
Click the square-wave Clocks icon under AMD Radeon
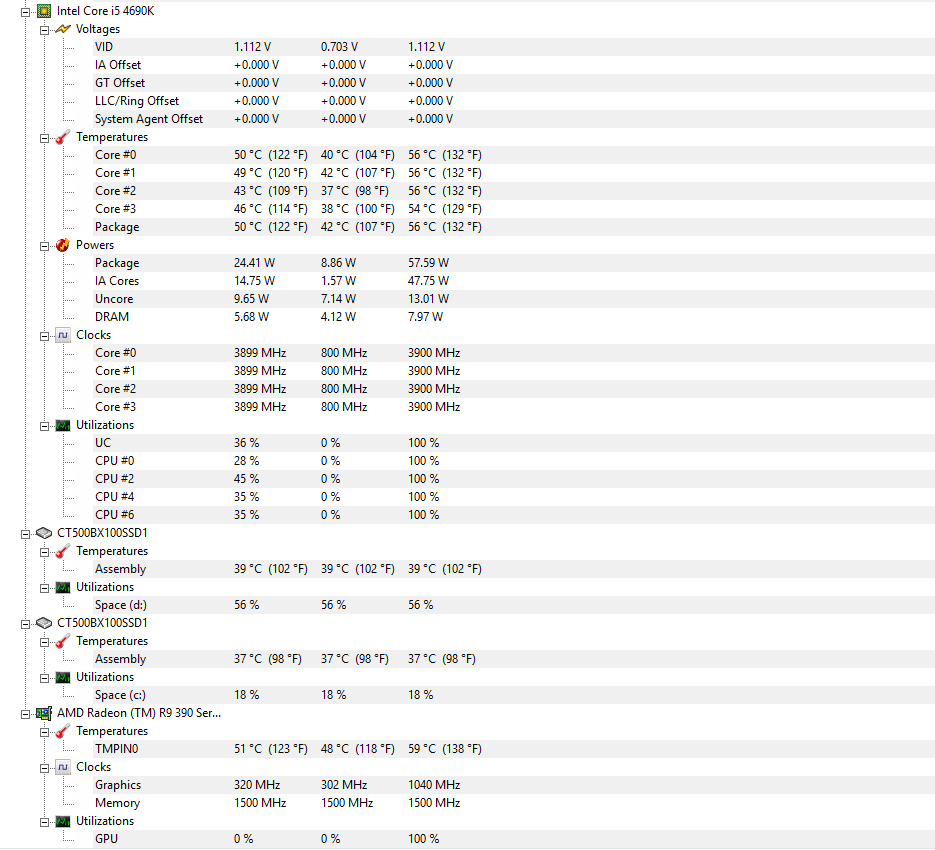63,767
